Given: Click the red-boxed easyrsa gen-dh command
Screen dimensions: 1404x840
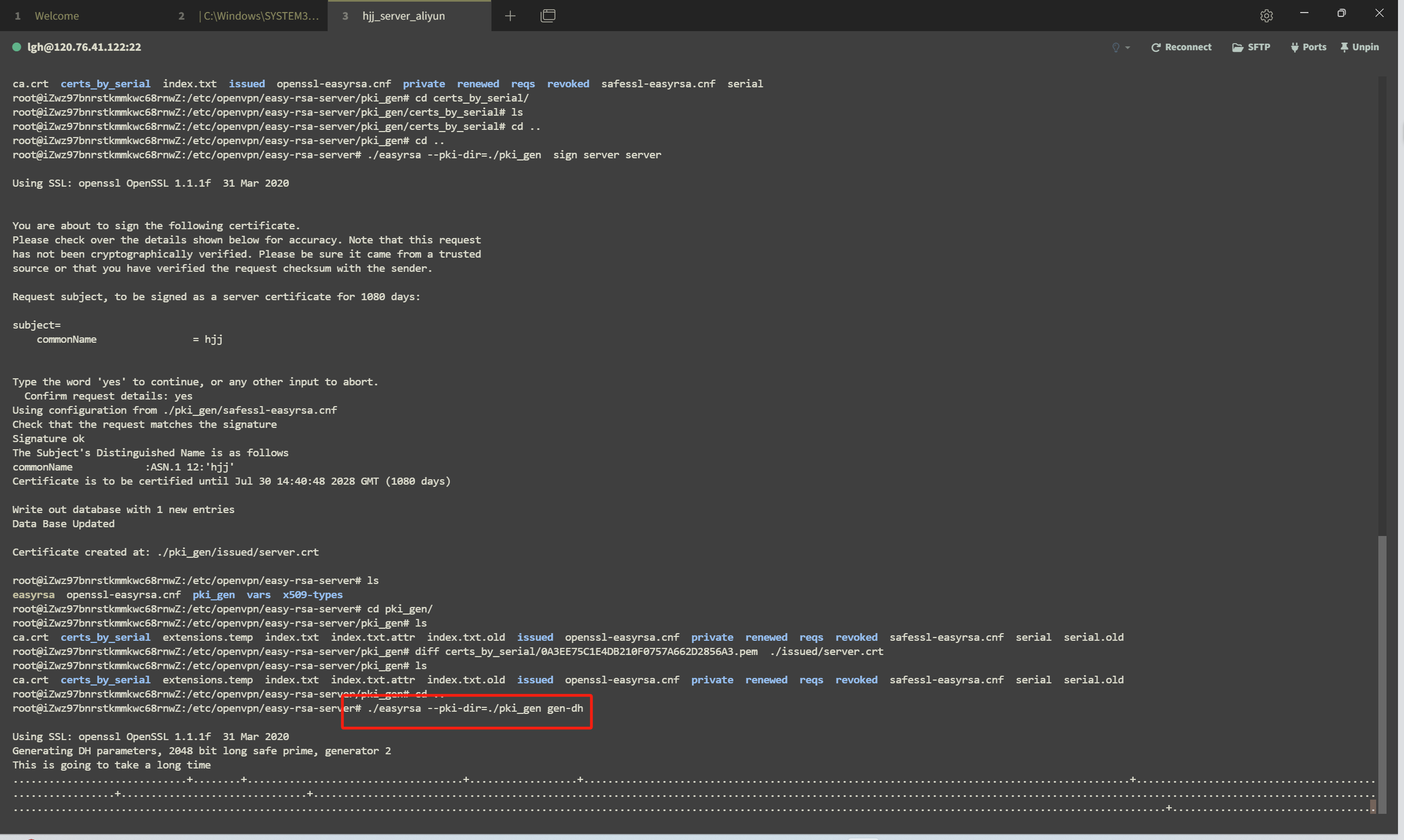Looking at the screenshot, I should click(475, 708).
